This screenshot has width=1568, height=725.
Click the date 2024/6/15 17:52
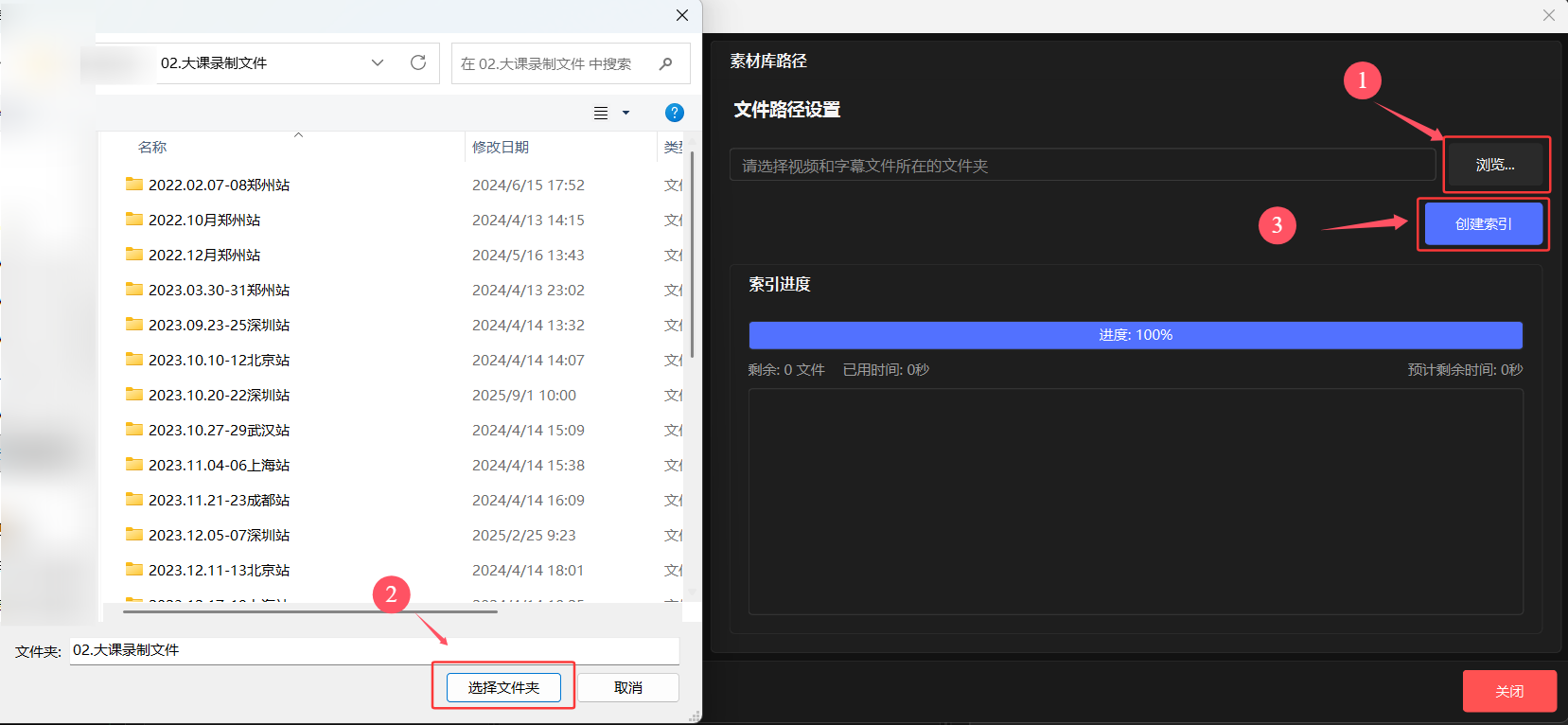528,185
